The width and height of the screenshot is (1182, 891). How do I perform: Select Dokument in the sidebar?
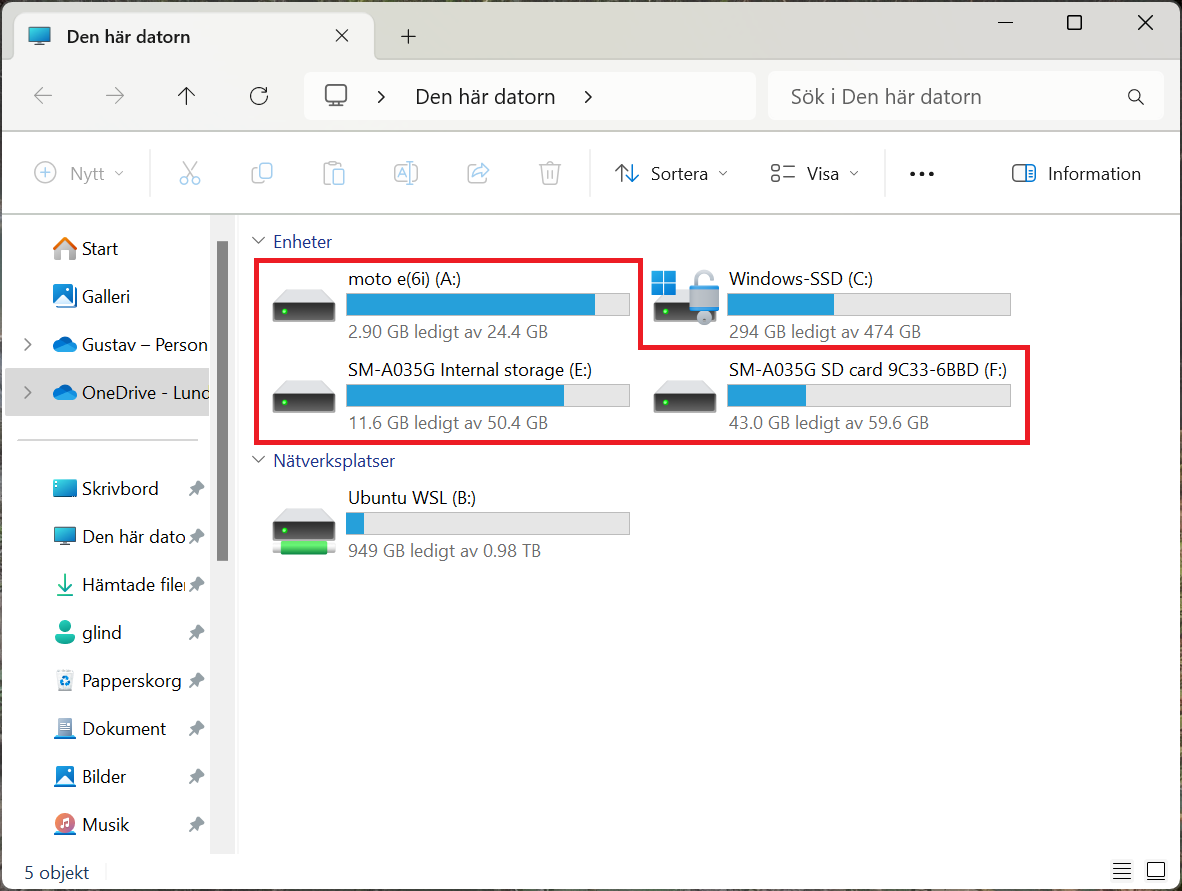coord(124,729)
